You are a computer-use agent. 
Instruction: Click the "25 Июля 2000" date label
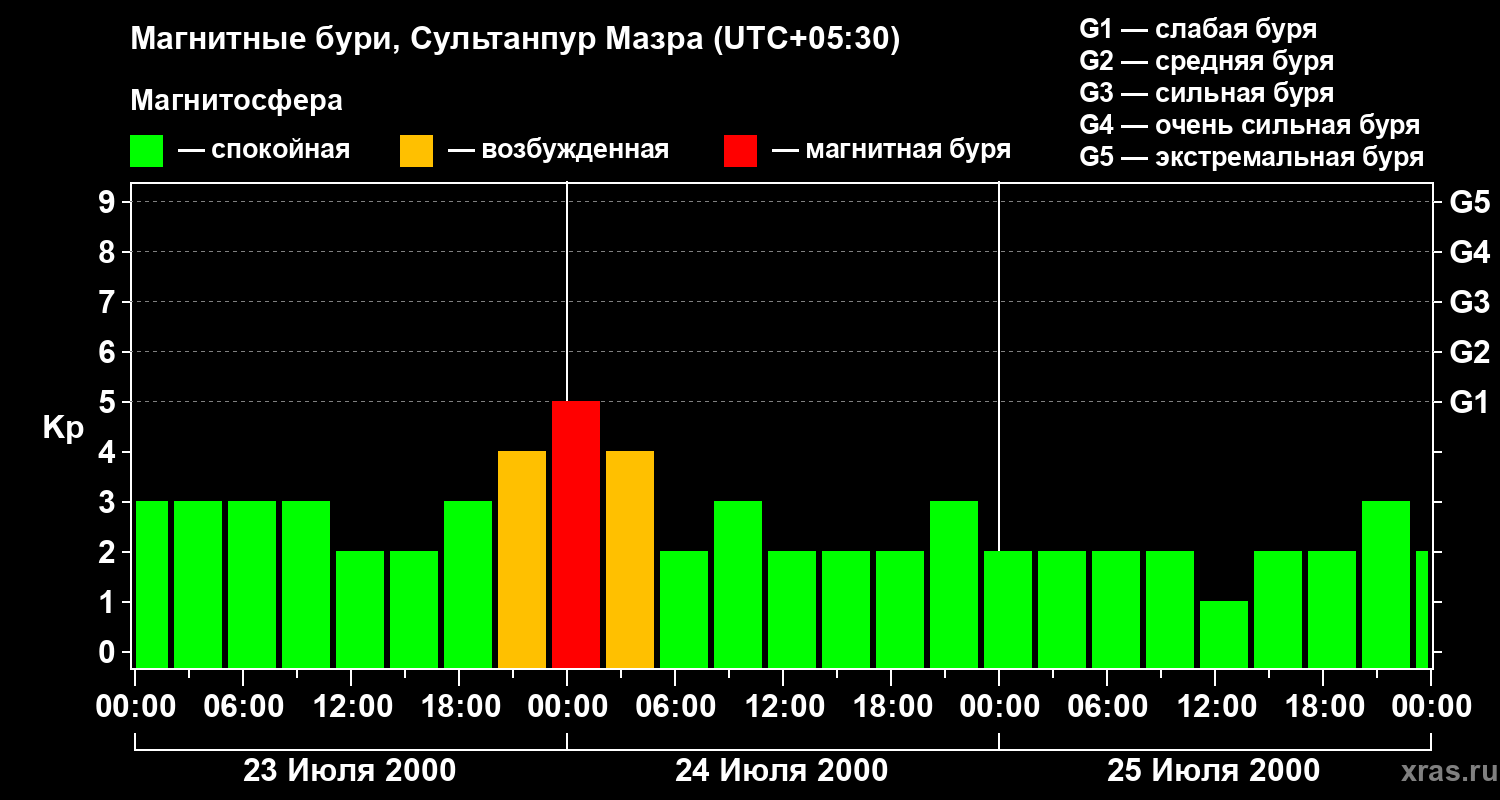tap(1214, 771)
